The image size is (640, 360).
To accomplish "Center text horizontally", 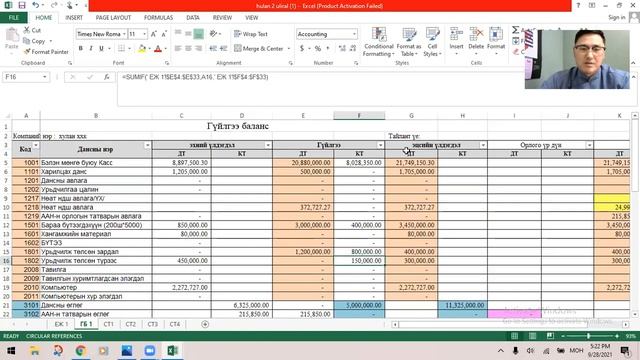I will click(x=188, y=49).
